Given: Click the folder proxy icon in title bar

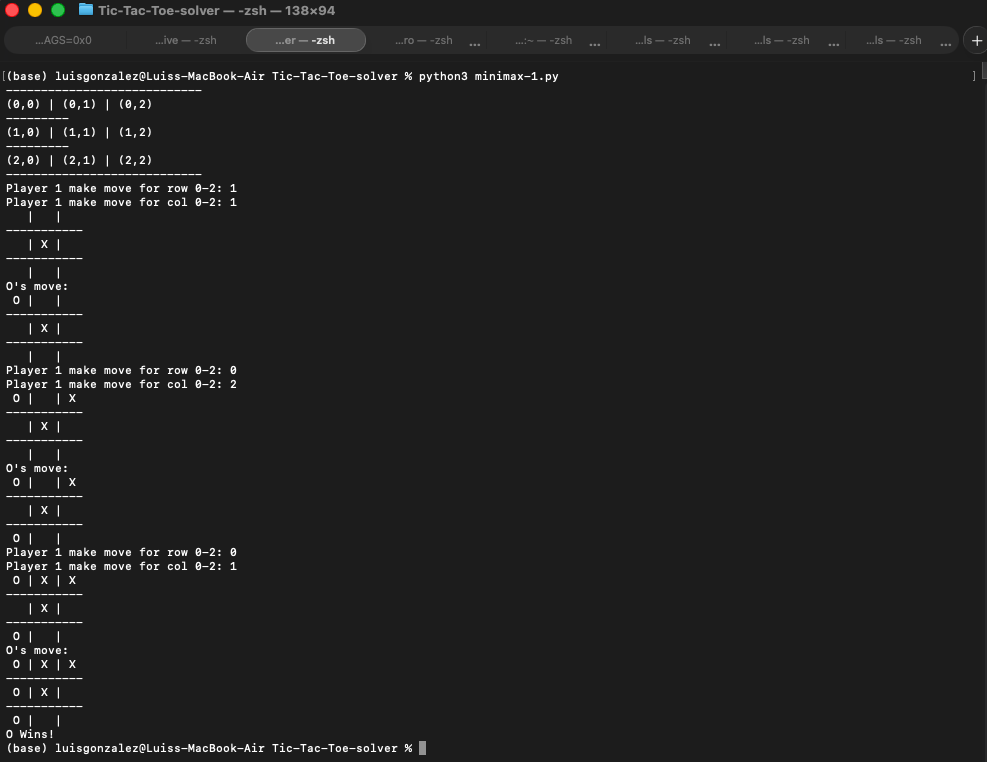Looking at the screenshot, I should coord(86,10).
